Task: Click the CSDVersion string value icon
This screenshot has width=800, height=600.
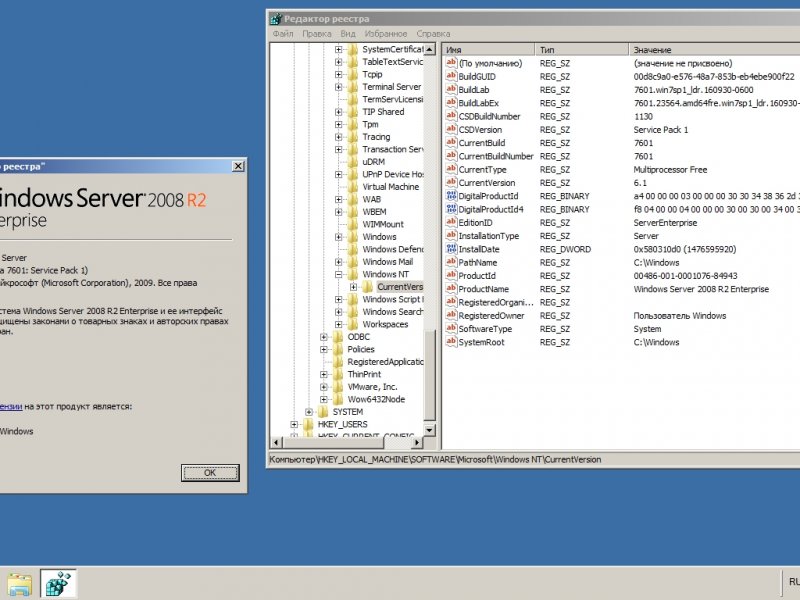Action: [x=451, y=130]
